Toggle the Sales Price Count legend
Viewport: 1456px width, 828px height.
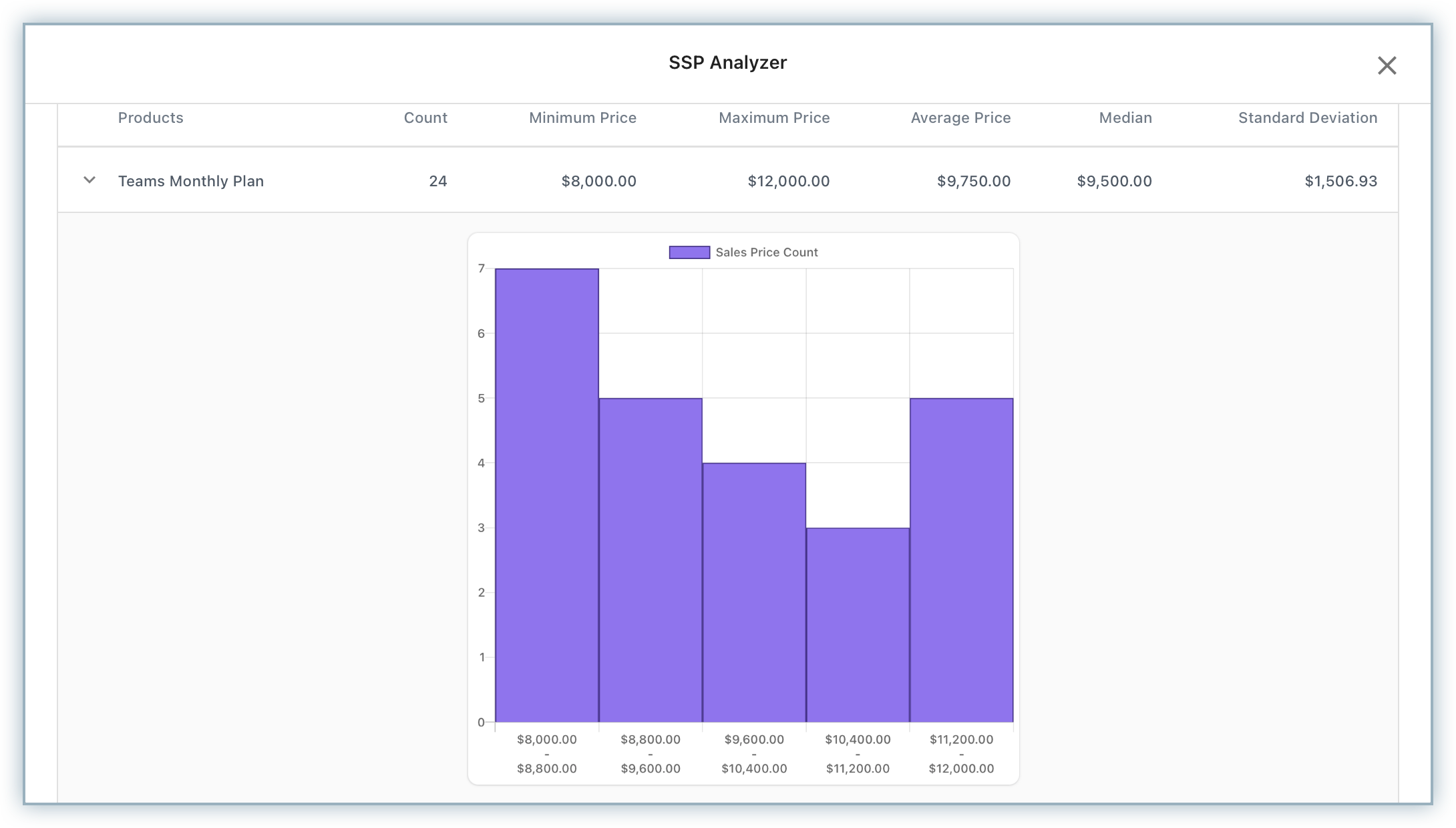click(x=689, y=252)
